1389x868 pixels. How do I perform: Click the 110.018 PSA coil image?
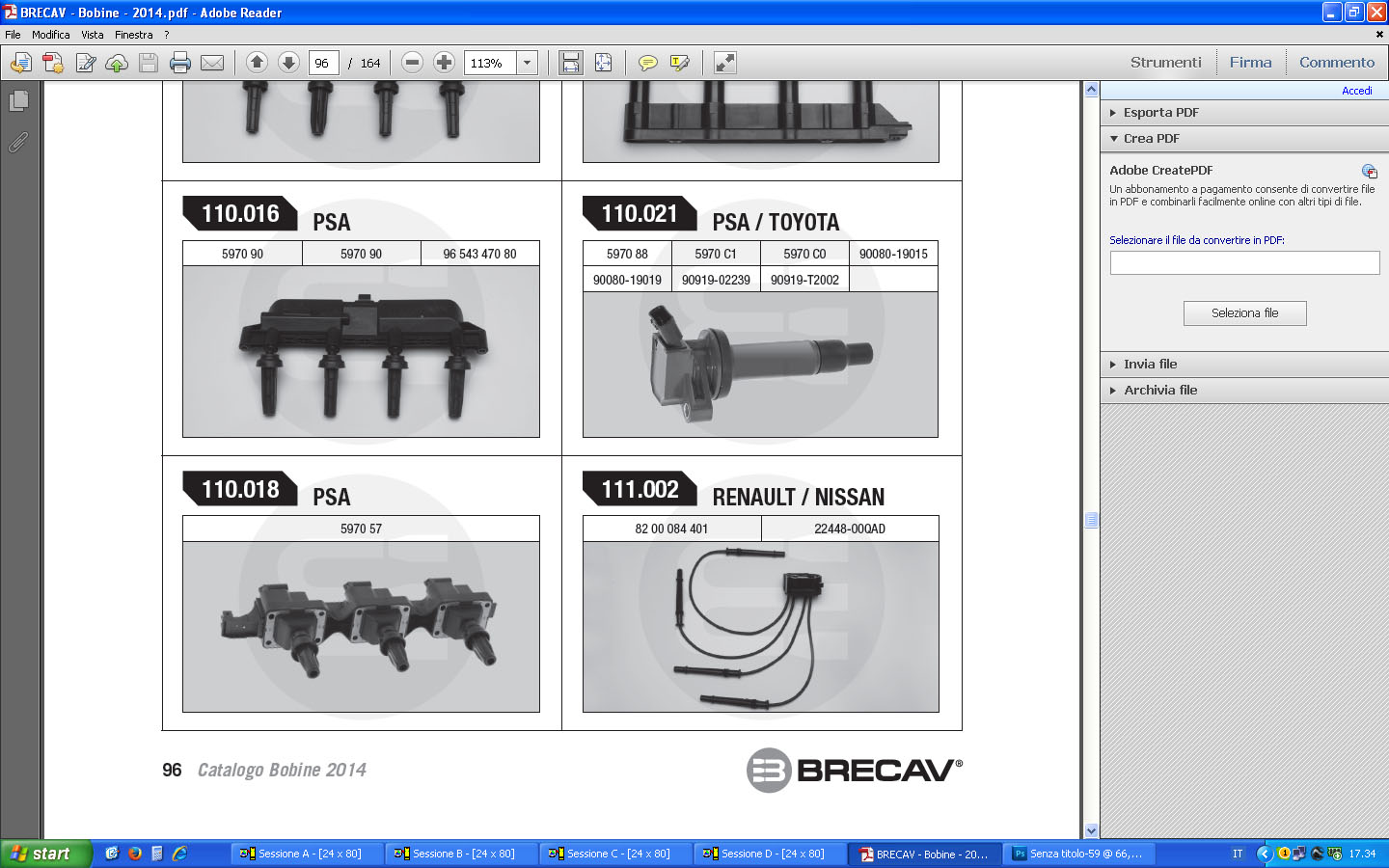pyautogui.click(x=361, y=627)
